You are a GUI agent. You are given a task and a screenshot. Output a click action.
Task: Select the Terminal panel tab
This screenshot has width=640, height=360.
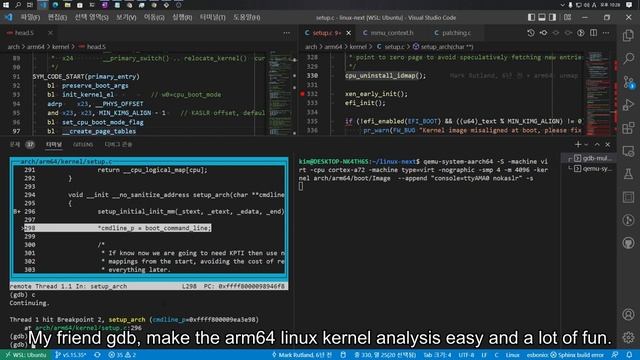(x=53, y=144)
